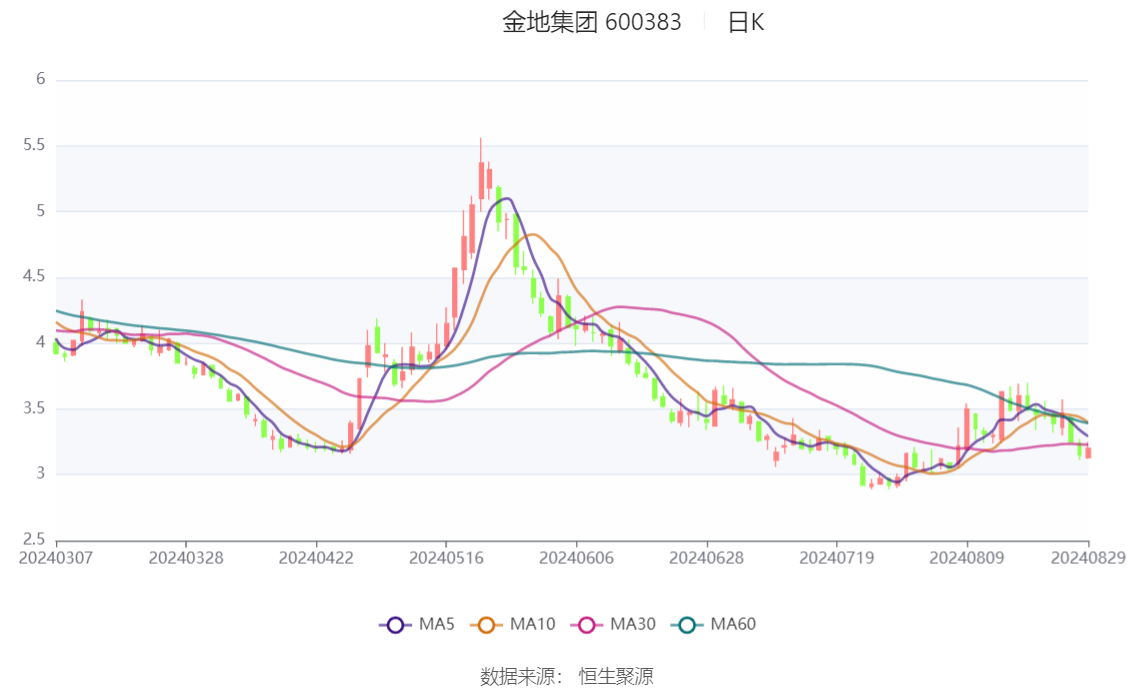Select the date label 20240422
1134x689 pixels.
(x=316, y=558)
